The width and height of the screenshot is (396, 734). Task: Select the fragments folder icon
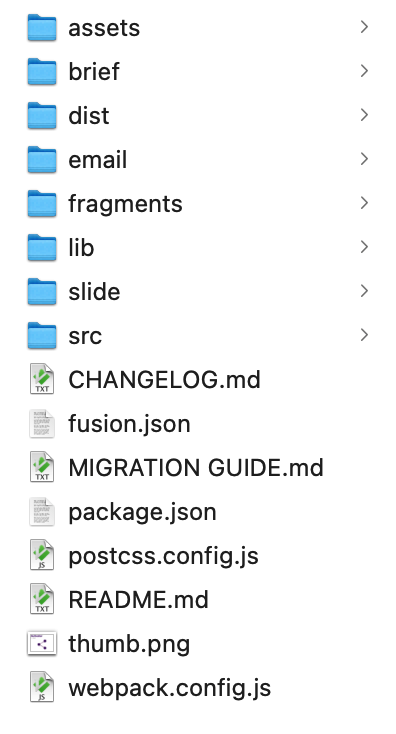42,204
